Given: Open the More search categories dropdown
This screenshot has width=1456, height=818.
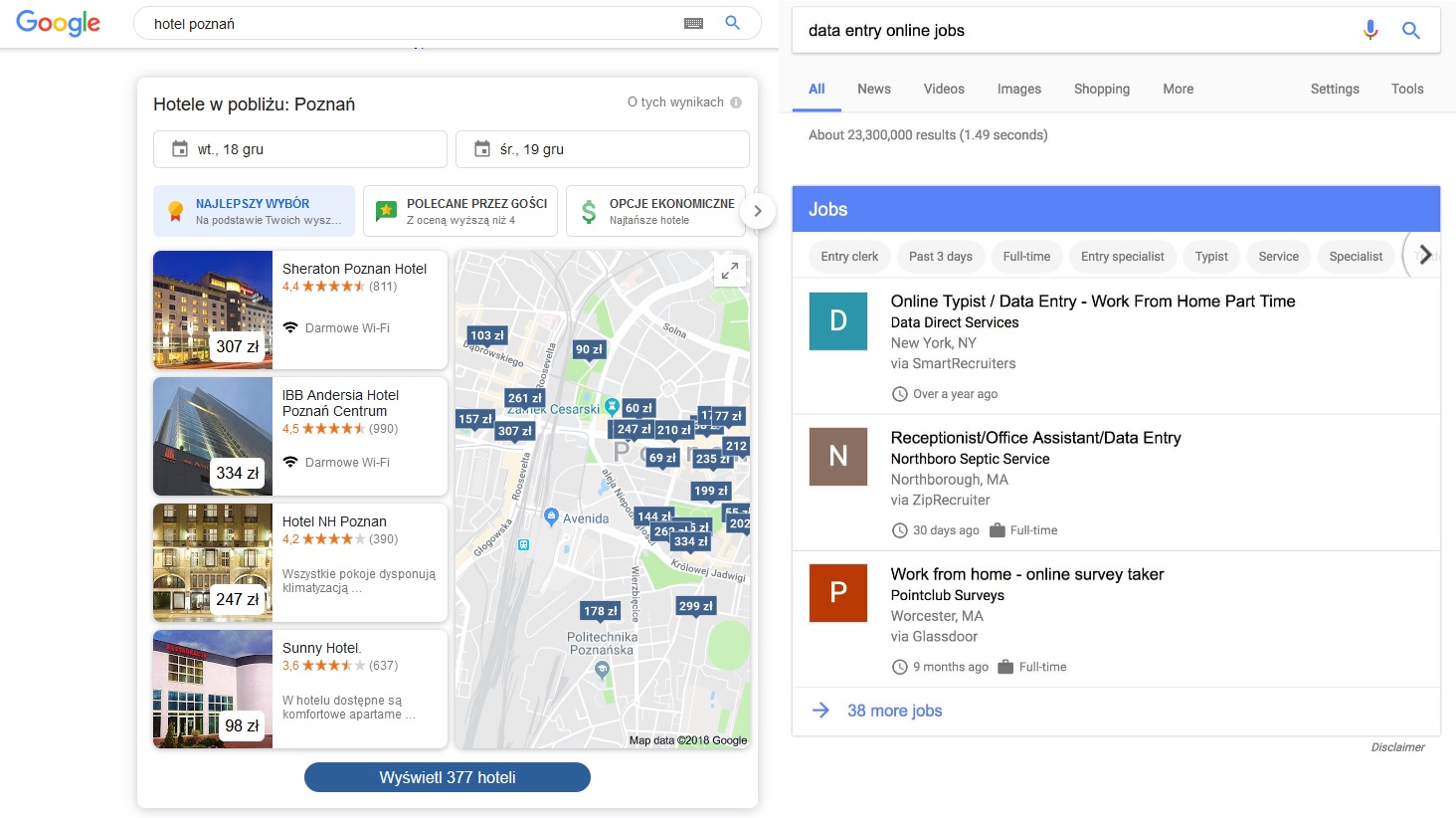Looking at the screenshot, I should click(1178, 89).
